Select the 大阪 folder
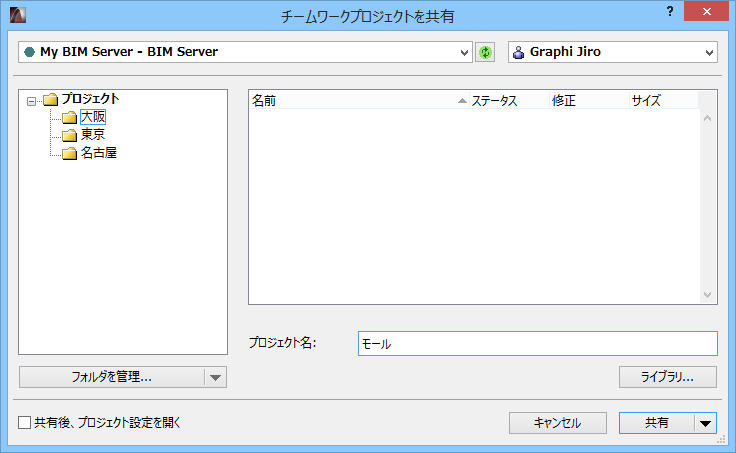Image resolution: width=736 pixels, height=453 pixels. [93, 117]
